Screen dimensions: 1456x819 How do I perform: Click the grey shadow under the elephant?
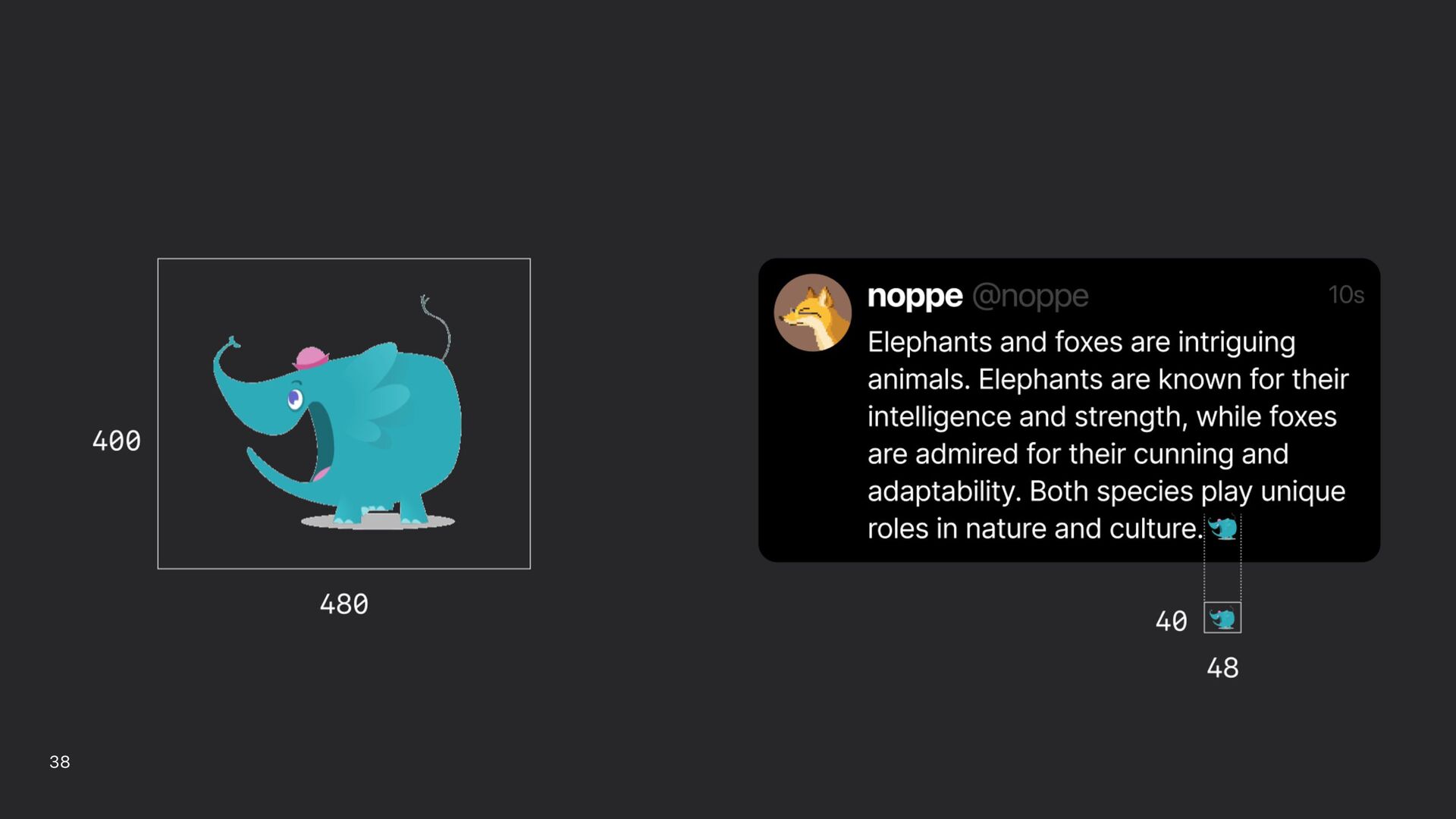click(x=378, y=522)
